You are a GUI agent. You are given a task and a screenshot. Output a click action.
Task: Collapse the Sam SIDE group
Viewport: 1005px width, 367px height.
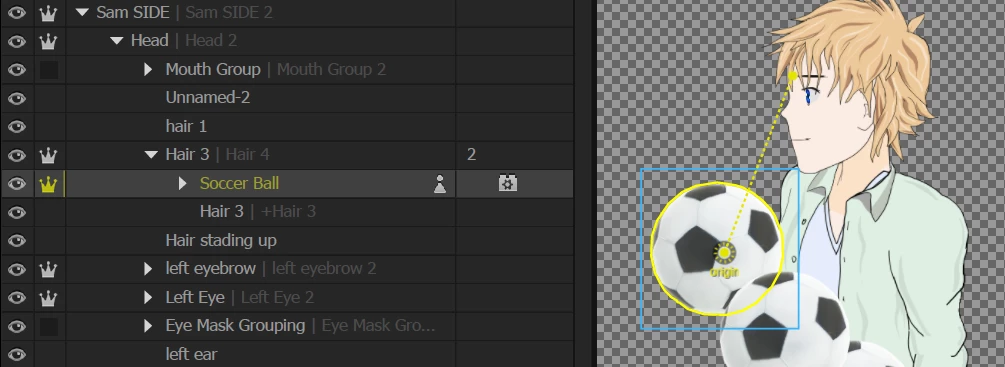click(82, 12)
